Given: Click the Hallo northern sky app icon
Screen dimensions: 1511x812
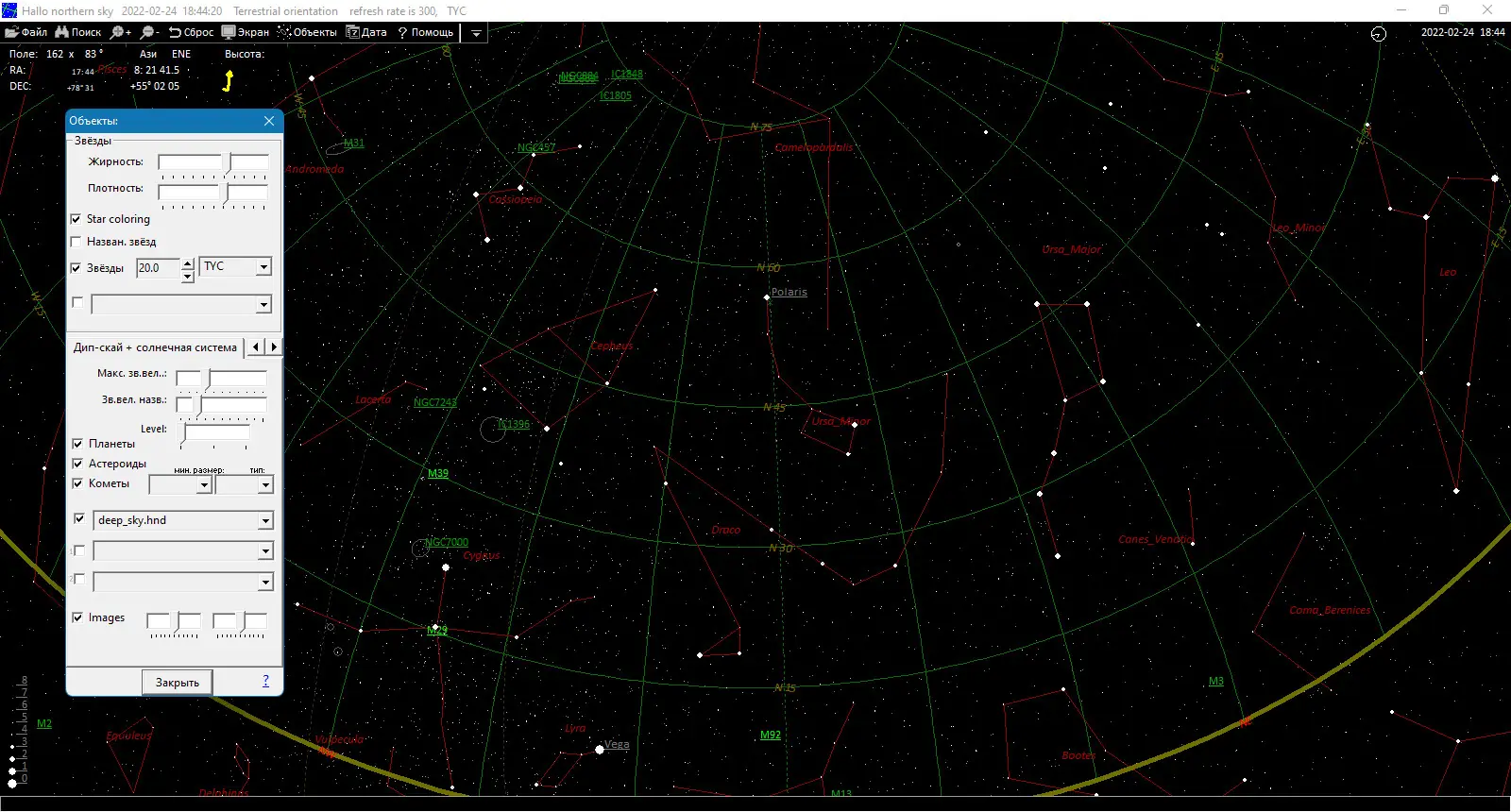Looking at the screenshot, I should (x=9, y=10).
